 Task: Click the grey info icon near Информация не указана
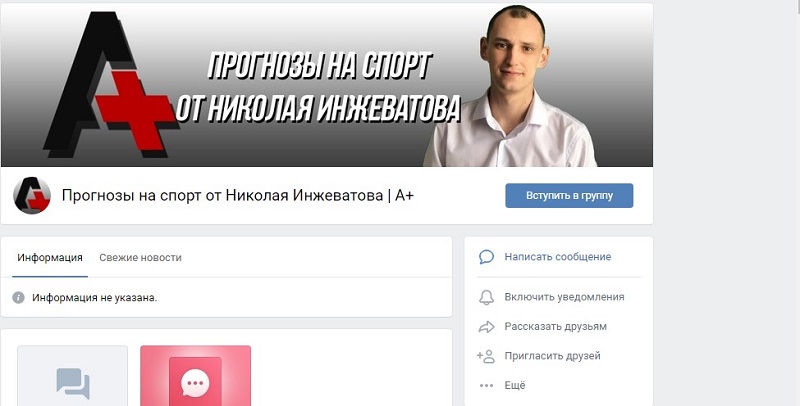tap(18, 297)
